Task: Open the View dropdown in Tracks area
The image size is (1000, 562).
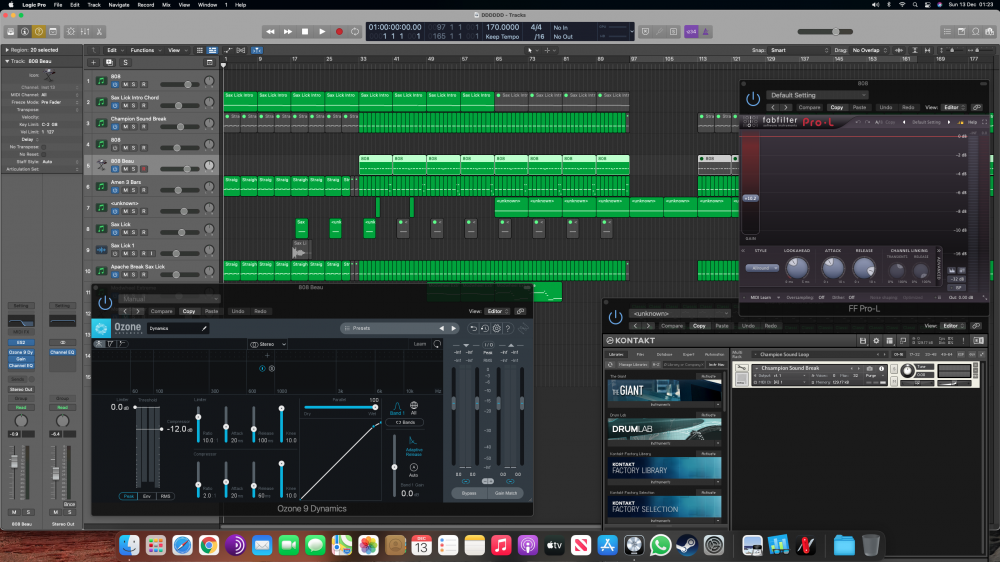Action: point(176,50)
